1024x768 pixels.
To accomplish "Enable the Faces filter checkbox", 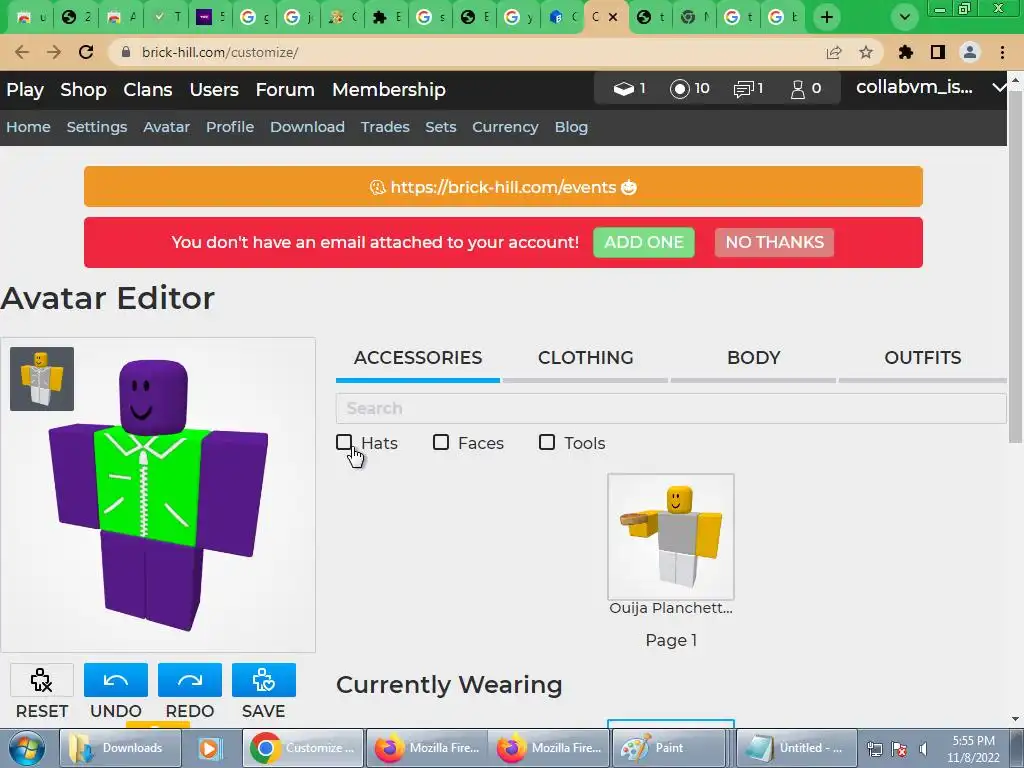I will pos(441,443).
